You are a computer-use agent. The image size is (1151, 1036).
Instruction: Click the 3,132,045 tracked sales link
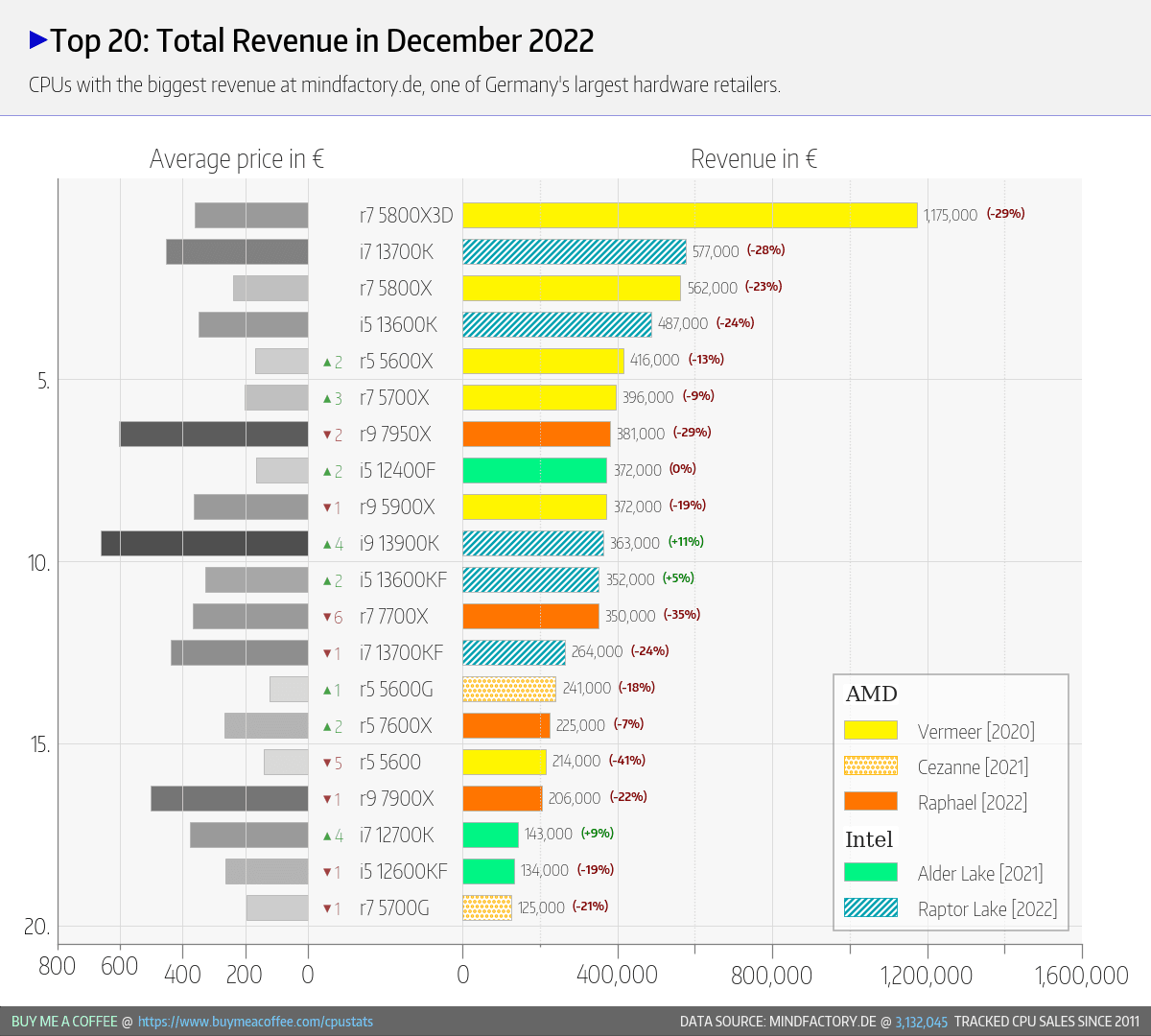921,1022
